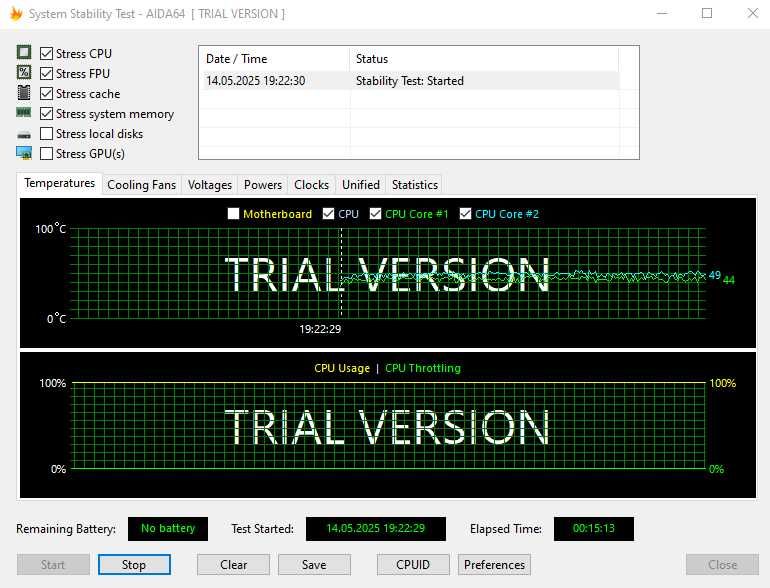Minimize the System Stability Test window
Screen dimensions: 770x588
pos(662,13)
